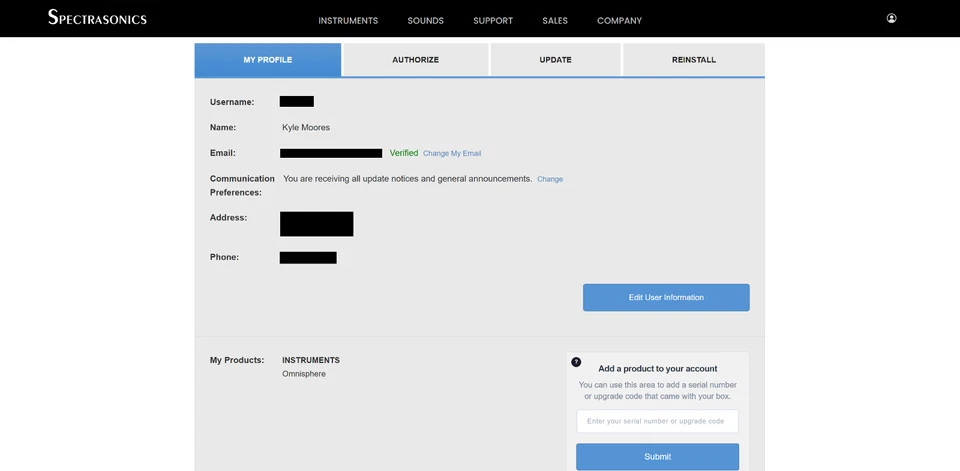960x471 pixels.
Task: Open the Support menu
Action: pyautogui.click(x=493, y=21)
